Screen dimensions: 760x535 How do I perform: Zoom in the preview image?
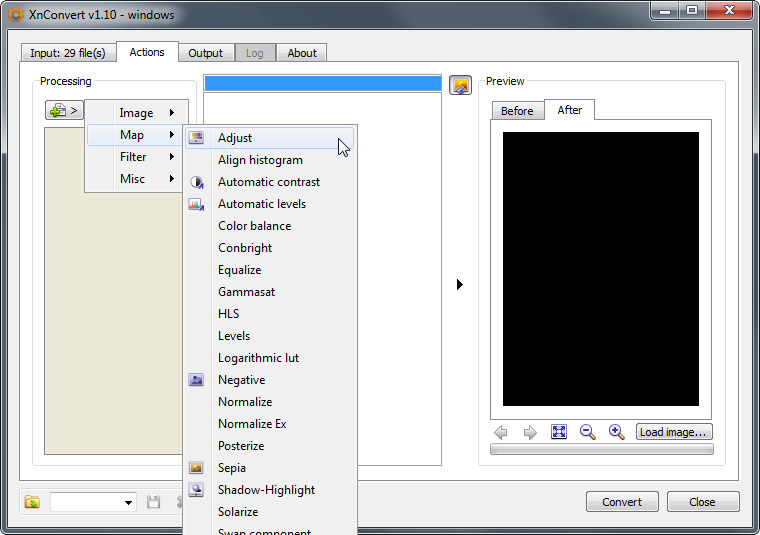click(x=617, y=432)
